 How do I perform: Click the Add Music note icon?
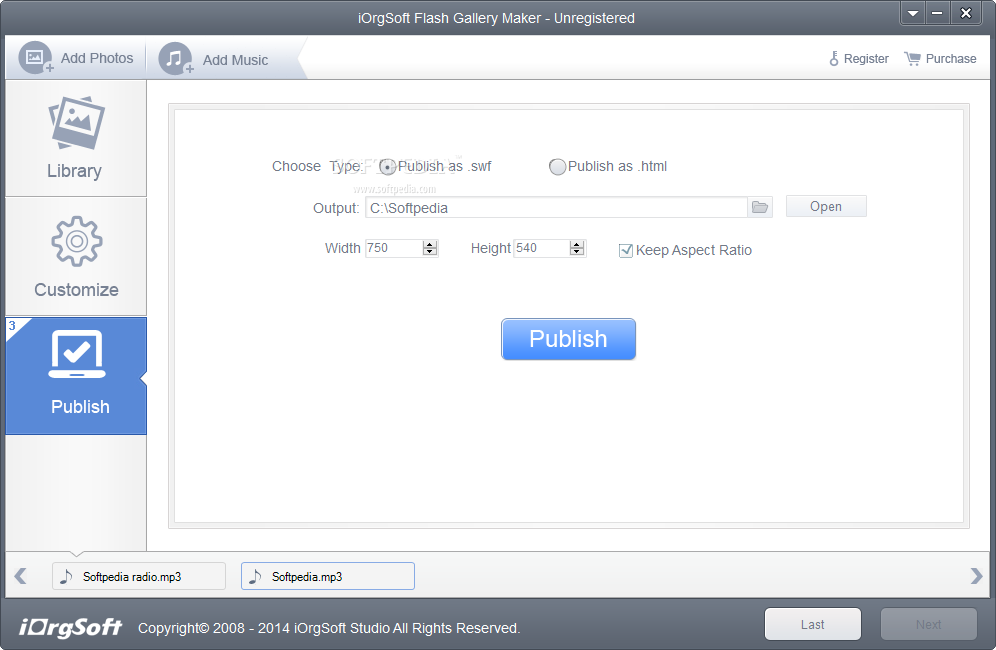[x=175, y=58]
